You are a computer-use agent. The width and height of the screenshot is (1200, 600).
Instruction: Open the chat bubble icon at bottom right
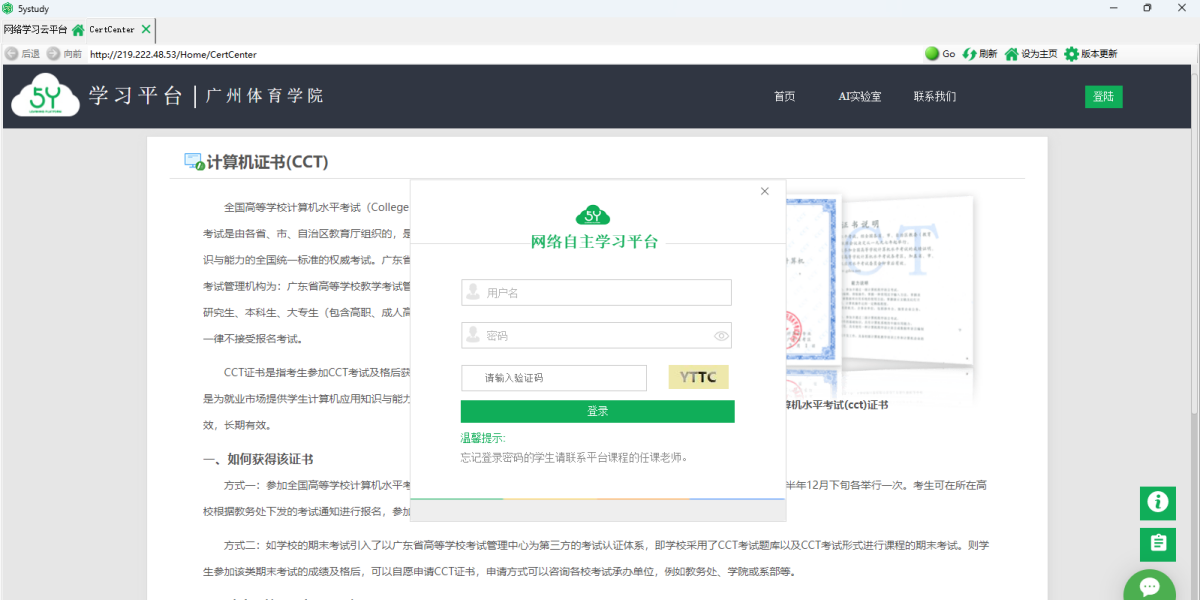point(1148,586)
